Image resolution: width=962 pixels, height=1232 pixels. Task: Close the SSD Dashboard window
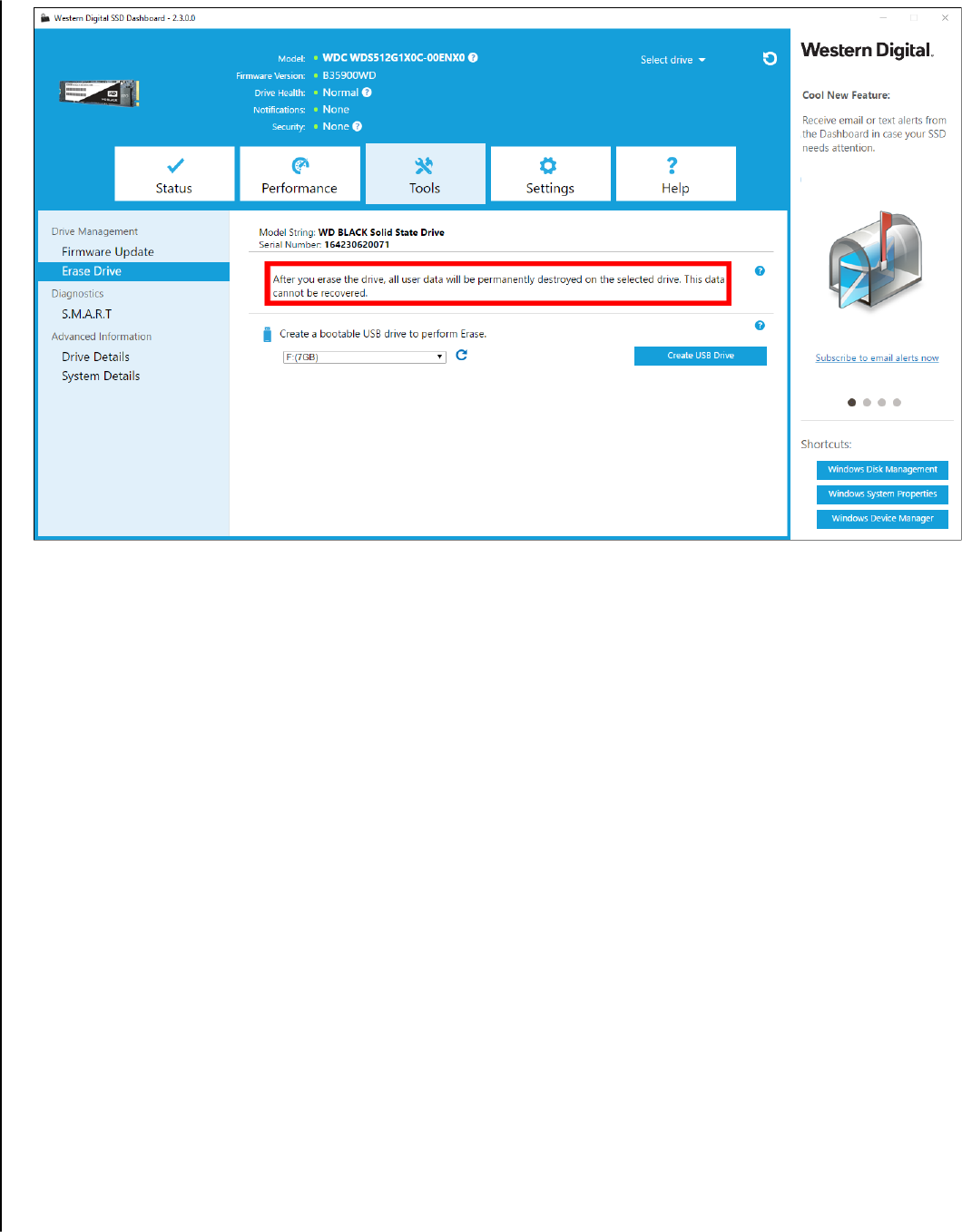(x=945, y=17)
